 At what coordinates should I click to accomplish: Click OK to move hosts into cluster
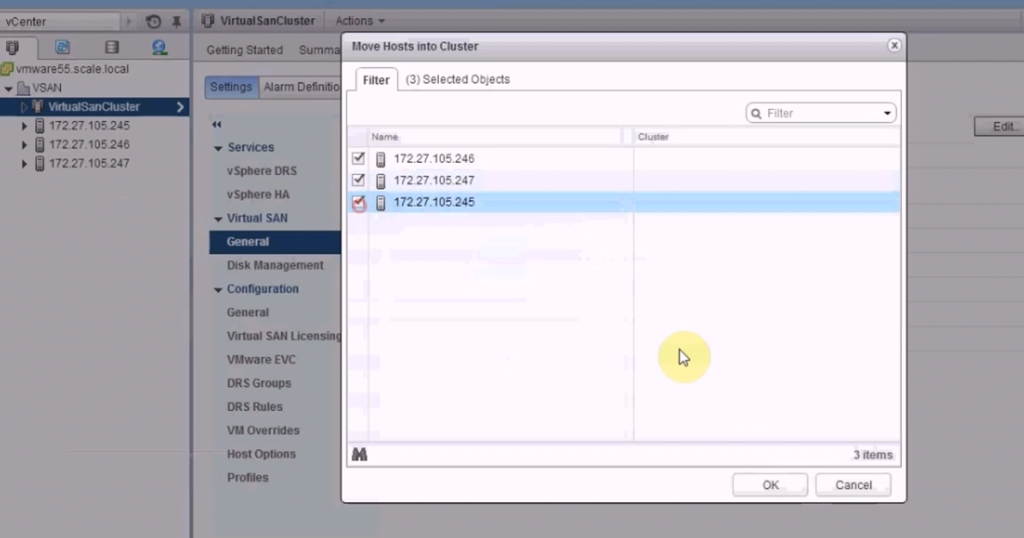pyautogui.click(x=770, y=485)
